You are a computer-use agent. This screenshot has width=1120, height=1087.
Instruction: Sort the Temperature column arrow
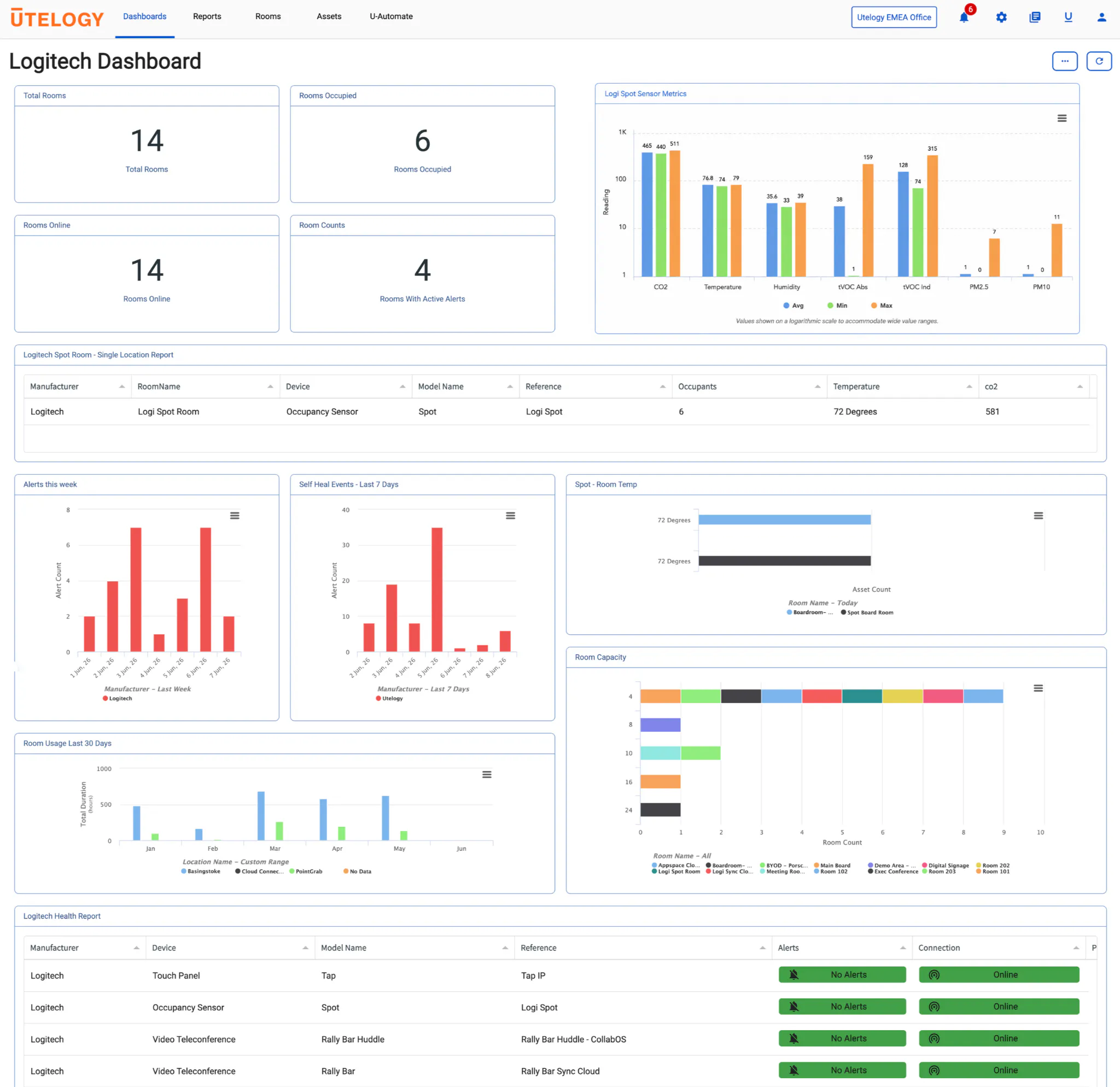click(x=969, y=387)
